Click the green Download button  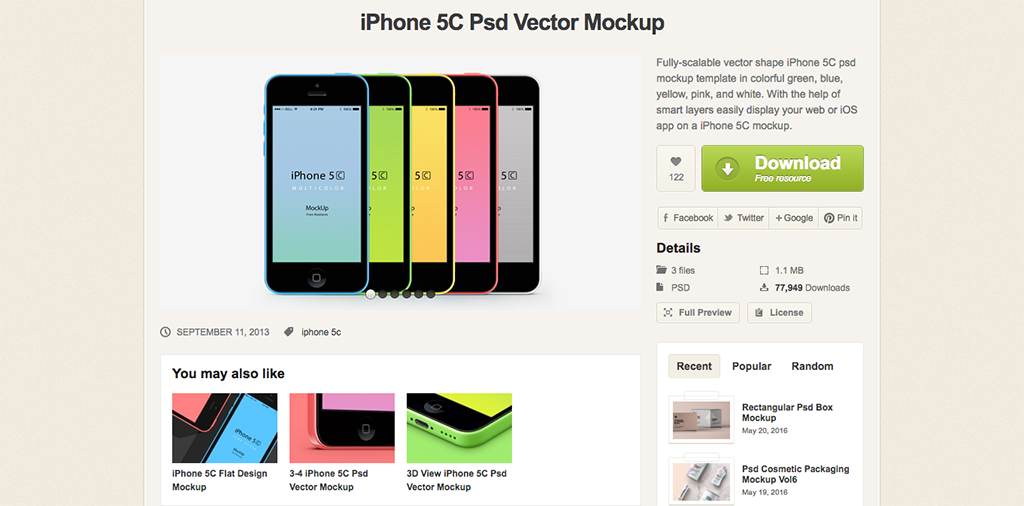point(782,168)
